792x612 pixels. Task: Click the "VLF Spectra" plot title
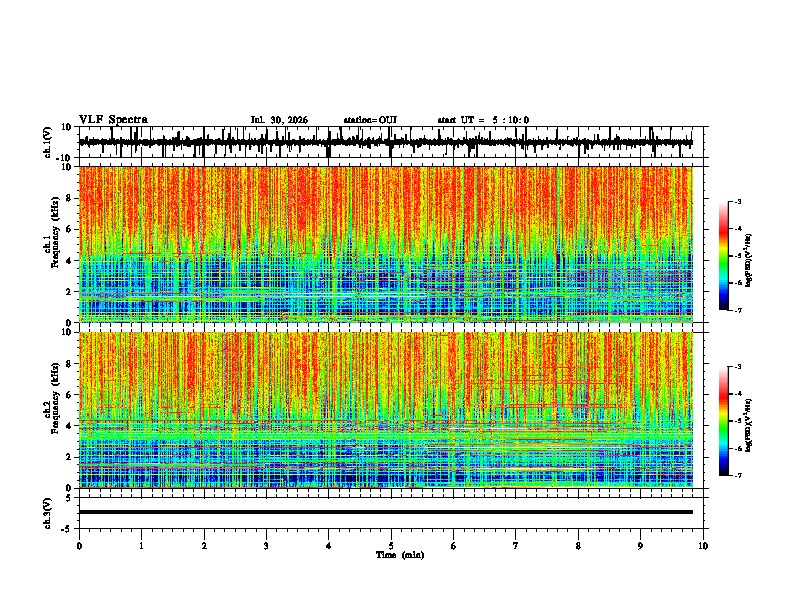[113, 120]
